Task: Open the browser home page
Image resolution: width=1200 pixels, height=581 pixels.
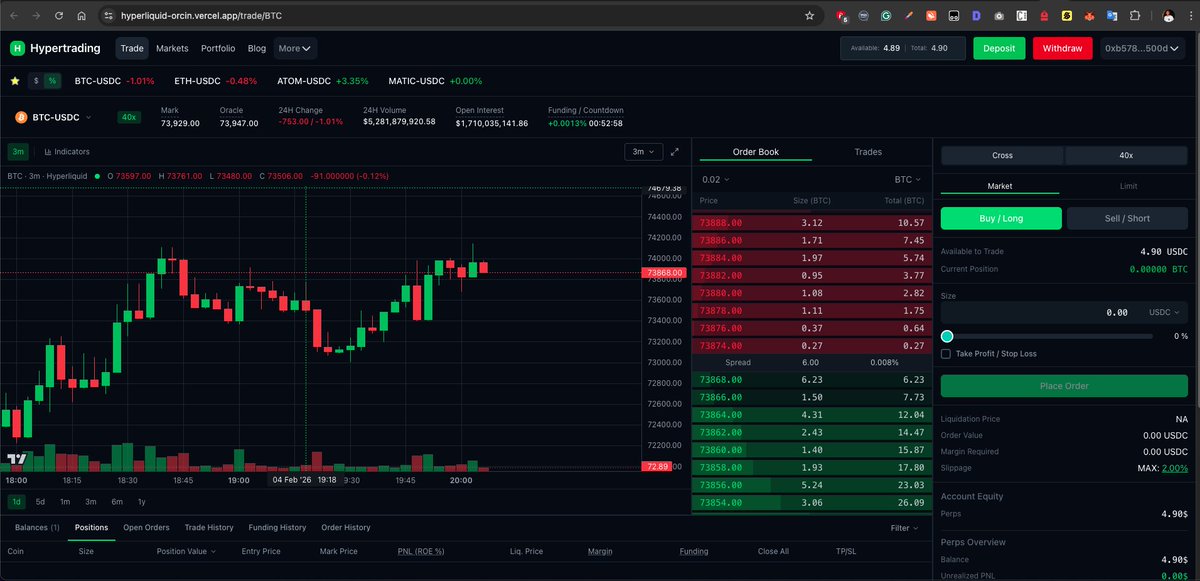Action: tap(81, 17)
